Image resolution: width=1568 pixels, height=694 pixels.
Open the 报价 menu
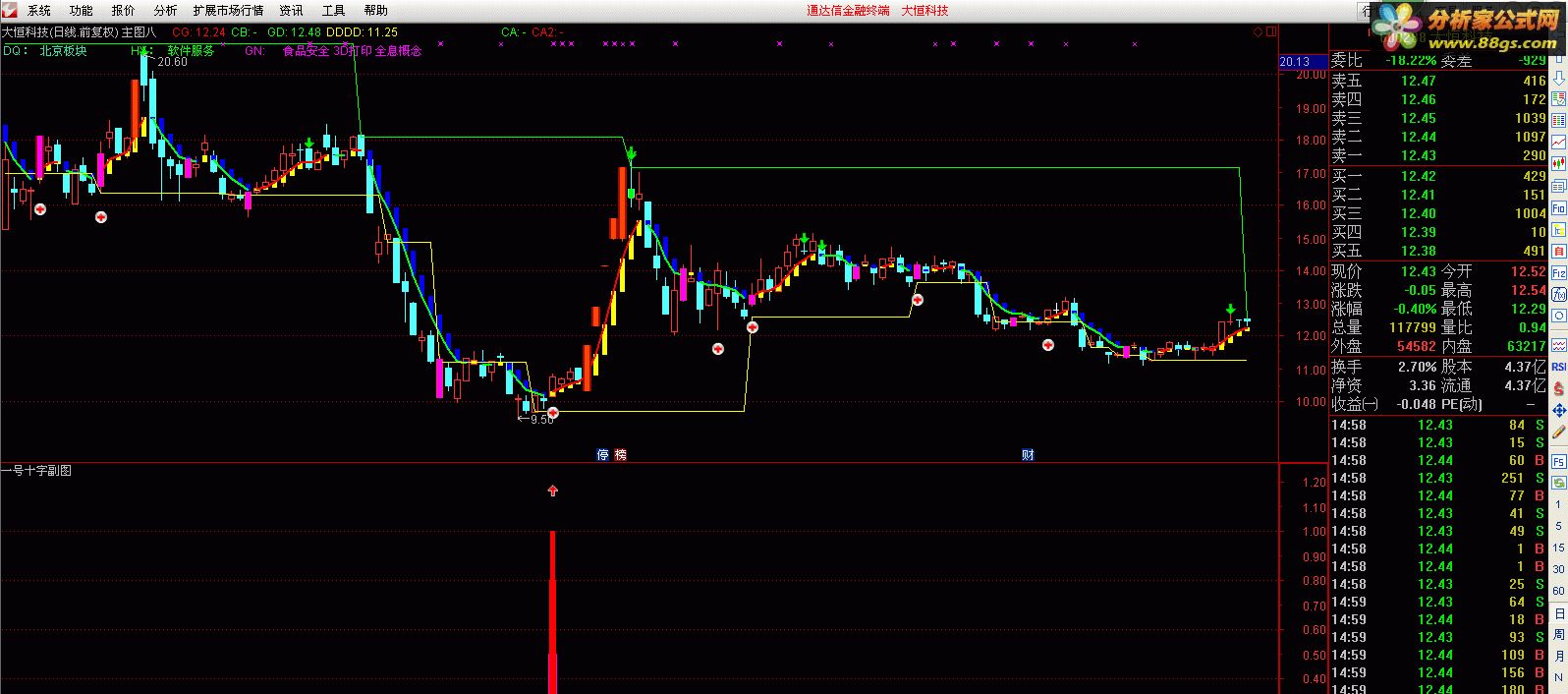pyautogui.click(x=124, y=11)
